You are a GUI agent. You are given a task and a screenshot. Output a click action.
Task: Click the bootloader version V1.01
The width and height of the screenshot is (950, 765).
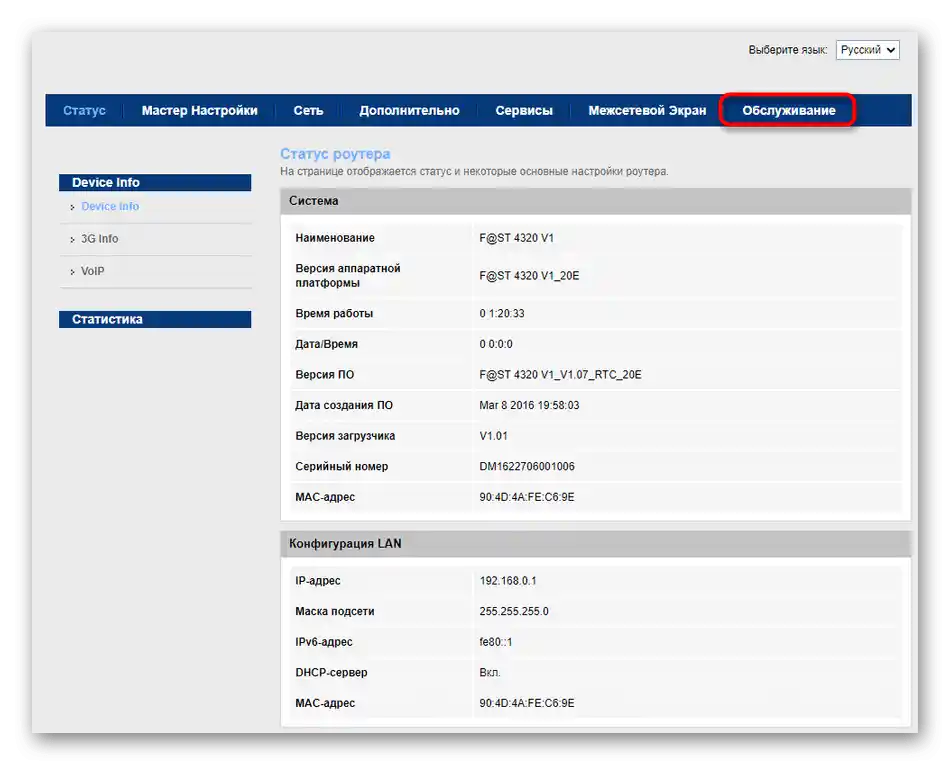click(x=493, y=436)
